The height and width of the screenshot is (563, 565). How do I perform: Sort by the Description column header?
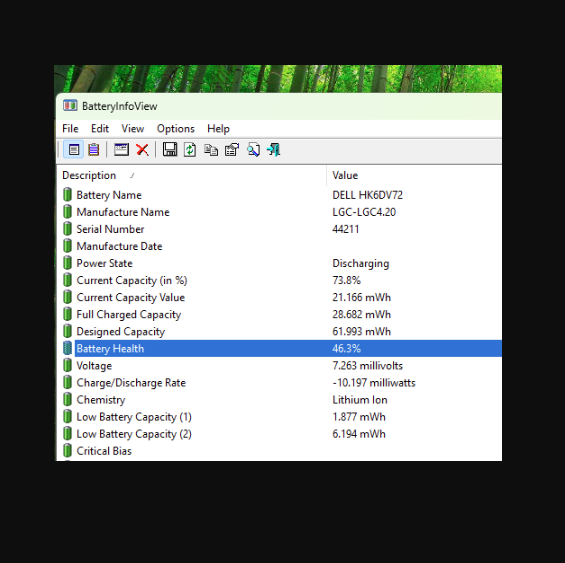click(x=191, y=176)
